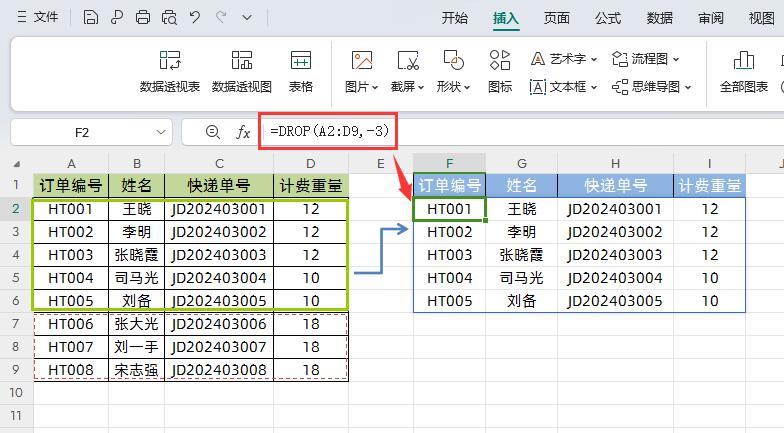Viewport: 784px width, 433px height.
Task: Switch to the 数据 data tab
Action: [x=660, y=18]
